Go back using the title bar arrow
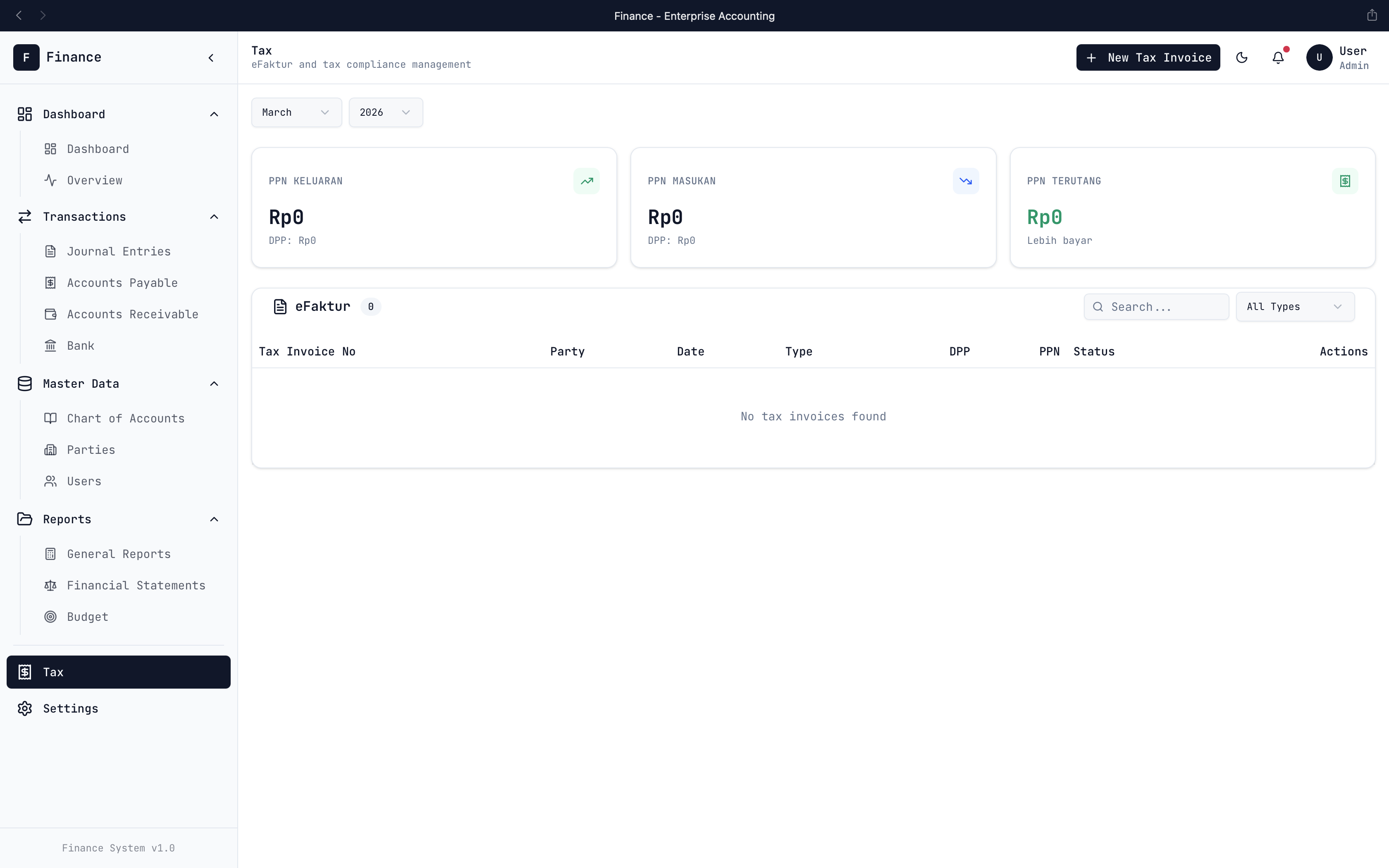This screenshot has width=1389, height=868. pyautogui.click(x=19, y=16)
